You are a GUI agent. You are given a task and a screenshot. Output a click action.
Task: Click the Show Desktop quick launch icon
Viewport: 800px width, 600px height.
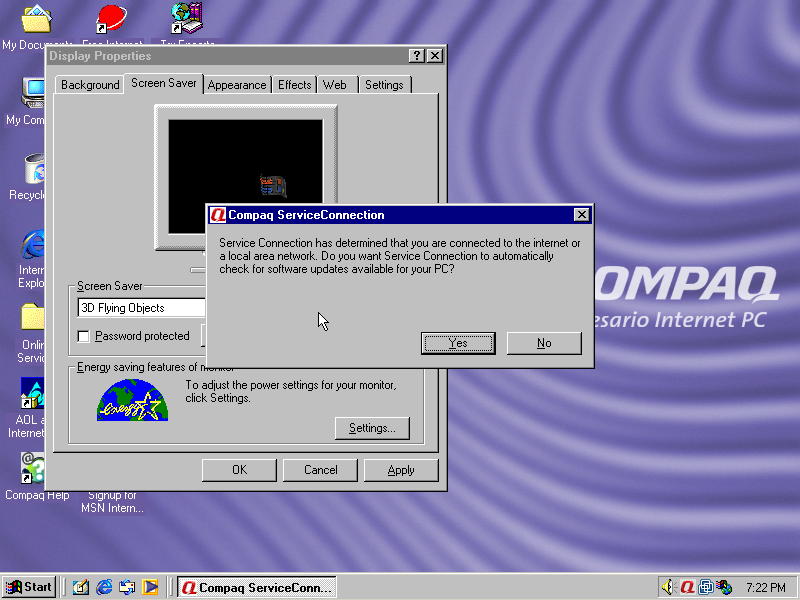point(81,587)
